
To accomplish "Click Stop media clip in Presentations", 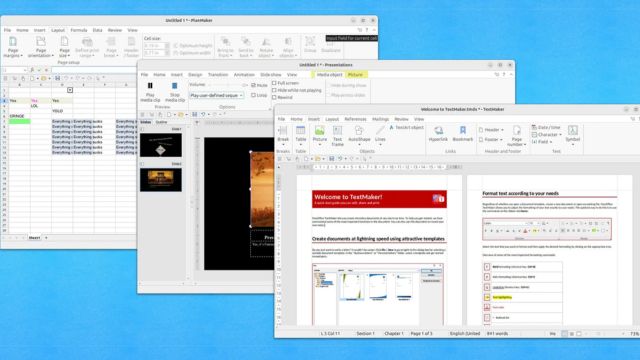I will (x=175, y=92).
